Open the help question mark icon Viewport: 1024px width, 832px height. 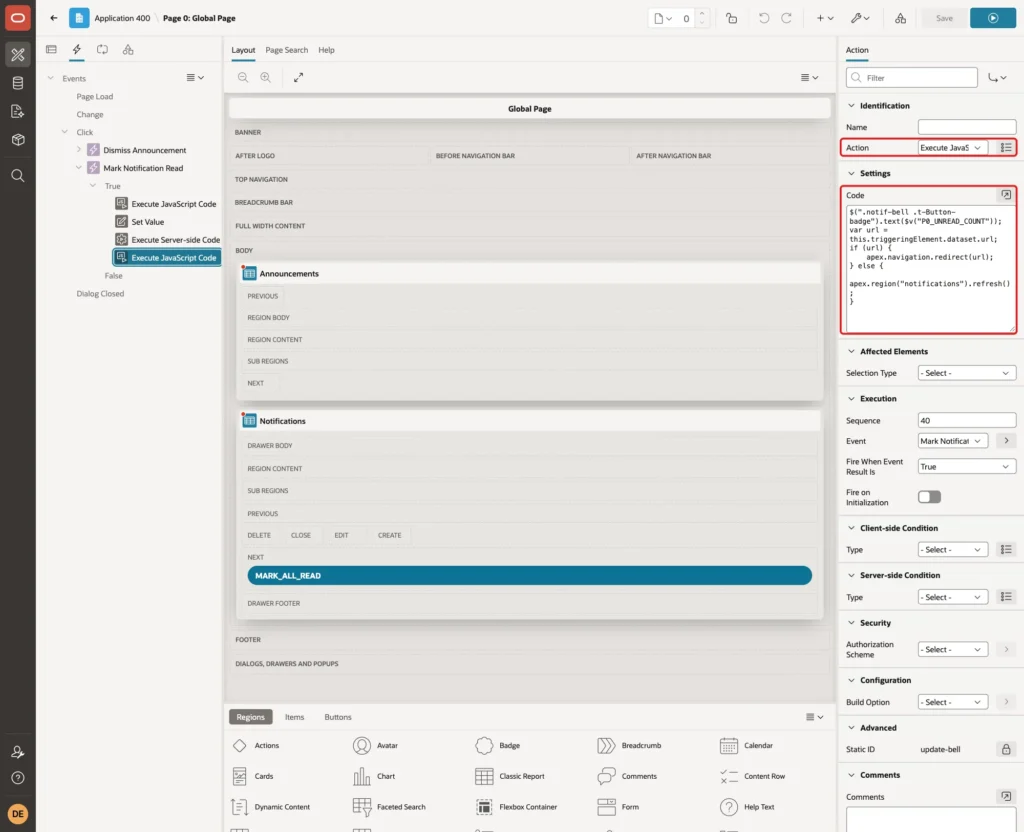tap(18, 778)
